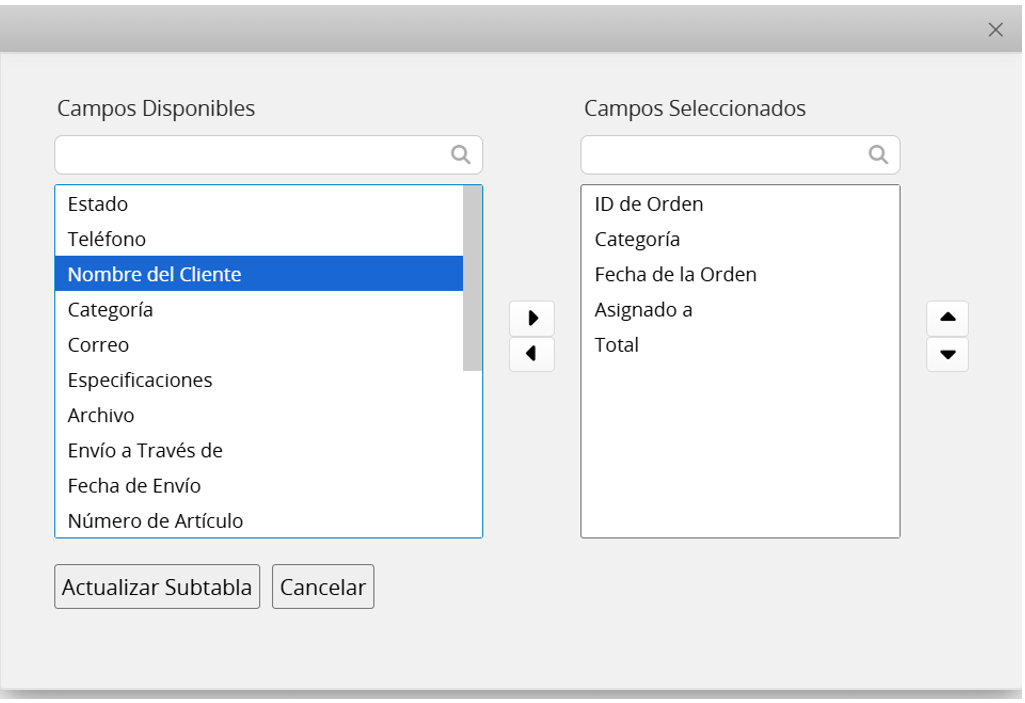1025x703 pixels.
Task: Select Teléfono in available fields
Action: click(x=107, y=239)
